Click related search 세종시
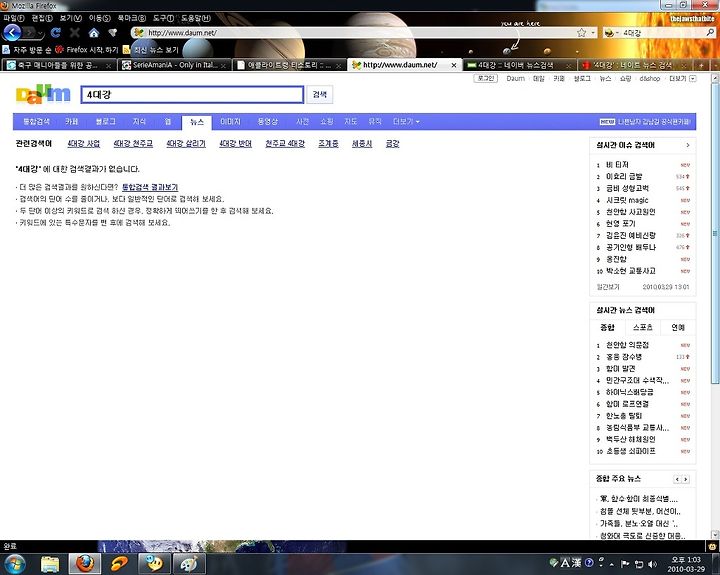 click(362, 144)
